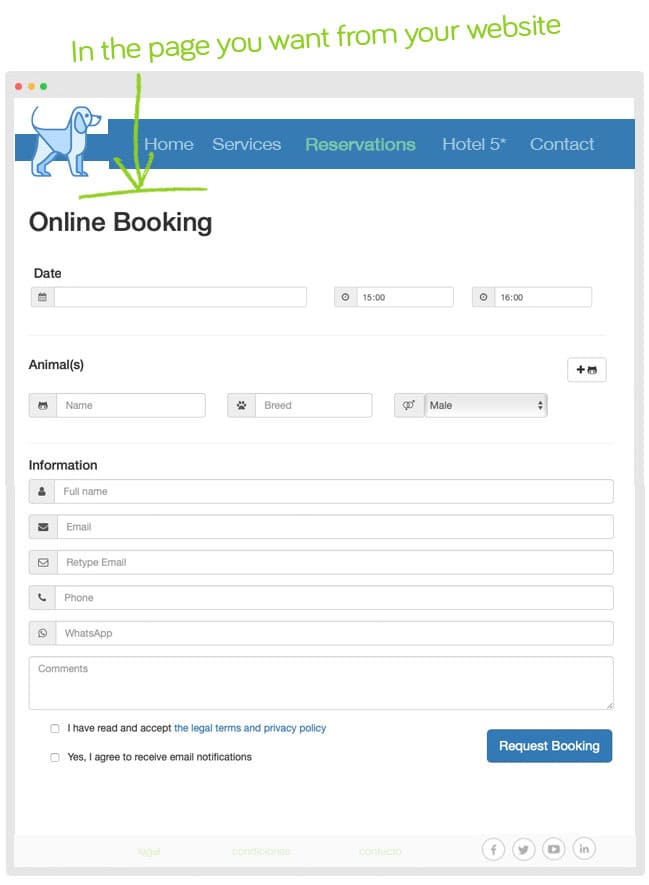This screenshot has height=885, width=649.
Task: Open the legal terms and privacy policy link
Action: tap(250, 728)
